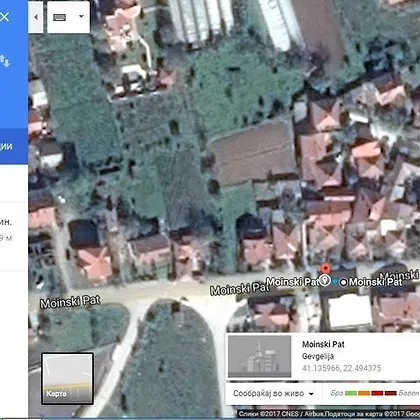Click the Moinski Pat title in info card
Image resolution: width=420 pixels, height=420 pixels.
pyautogui.click(x=323, y=344)
